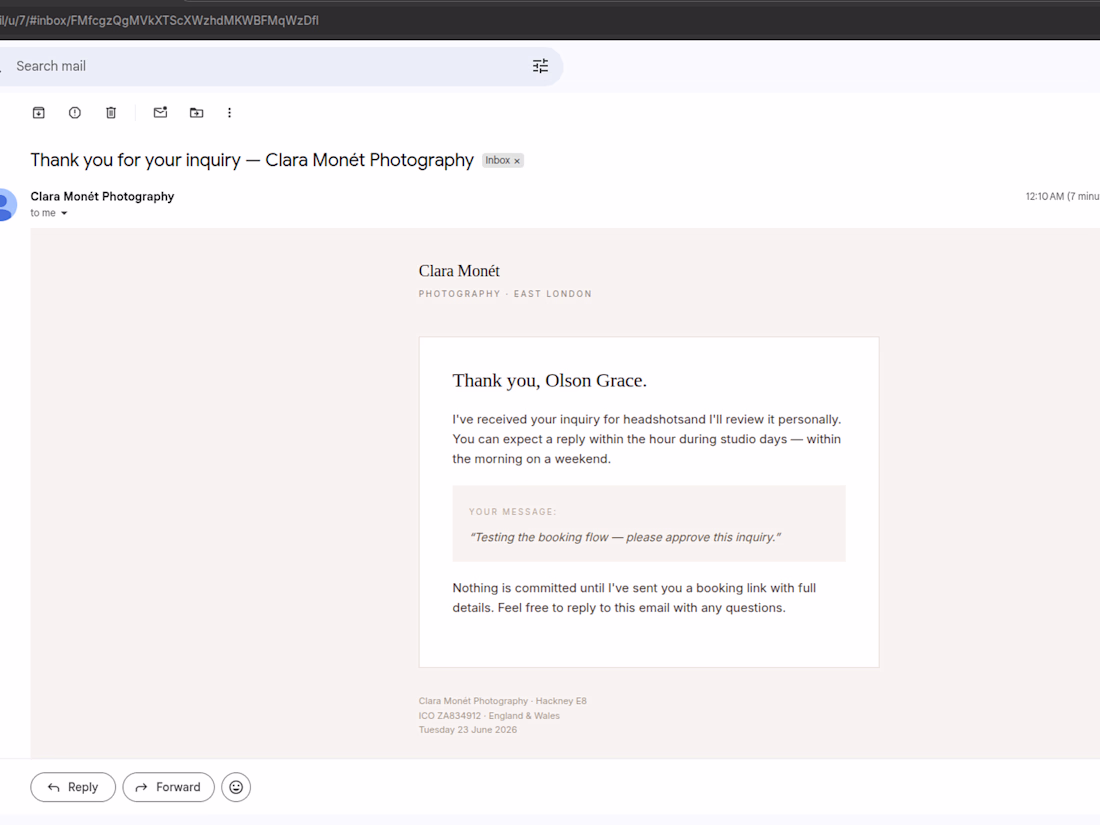This screenshot has width=1100, height=825.
Task: Click the 'Thank you, Olson Grace.' heading
Action: pos(549,380)
